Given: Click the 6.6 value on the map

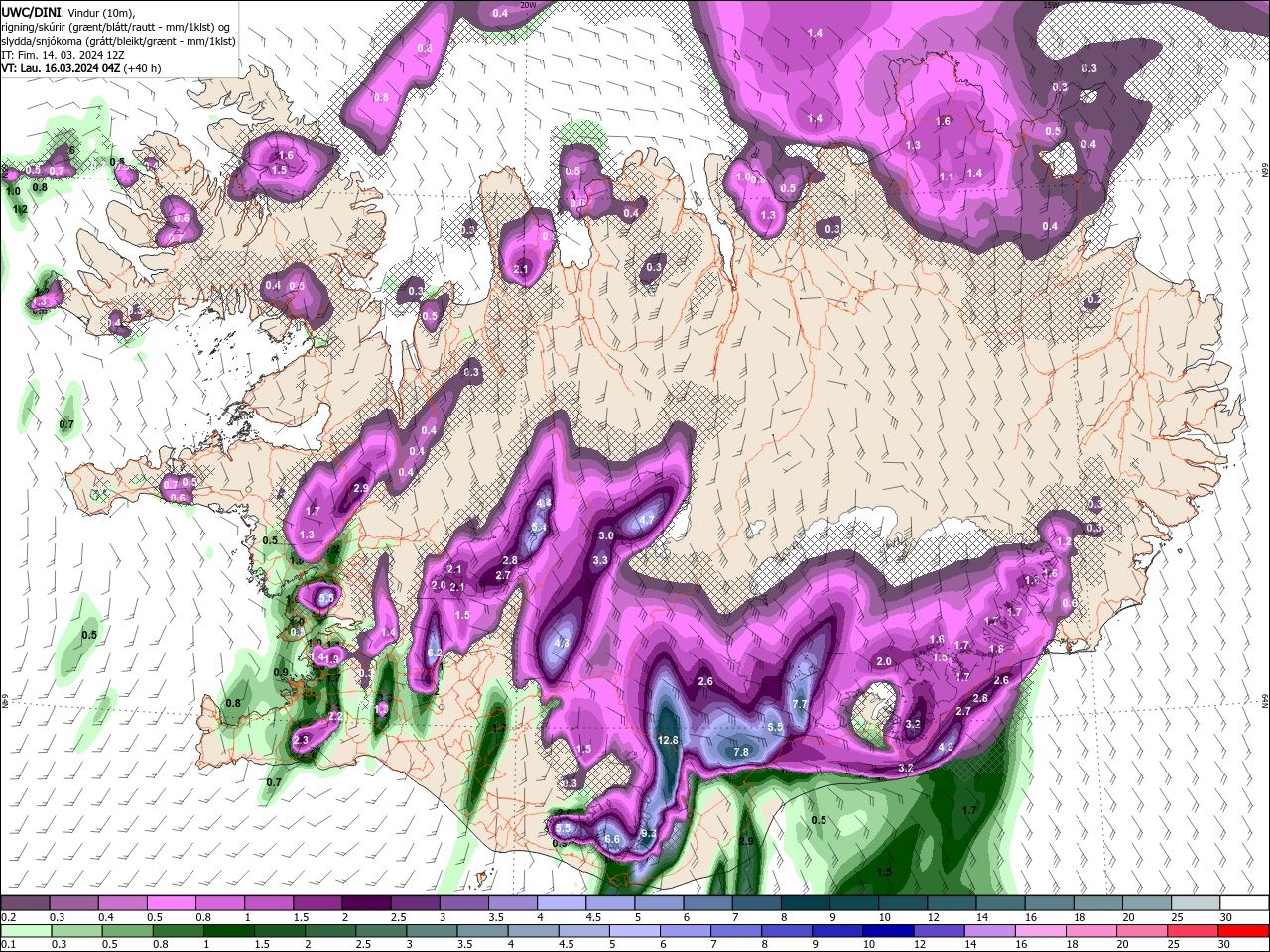Looking at the screenshot, I should pyautogui.click(x=612, y=840).
